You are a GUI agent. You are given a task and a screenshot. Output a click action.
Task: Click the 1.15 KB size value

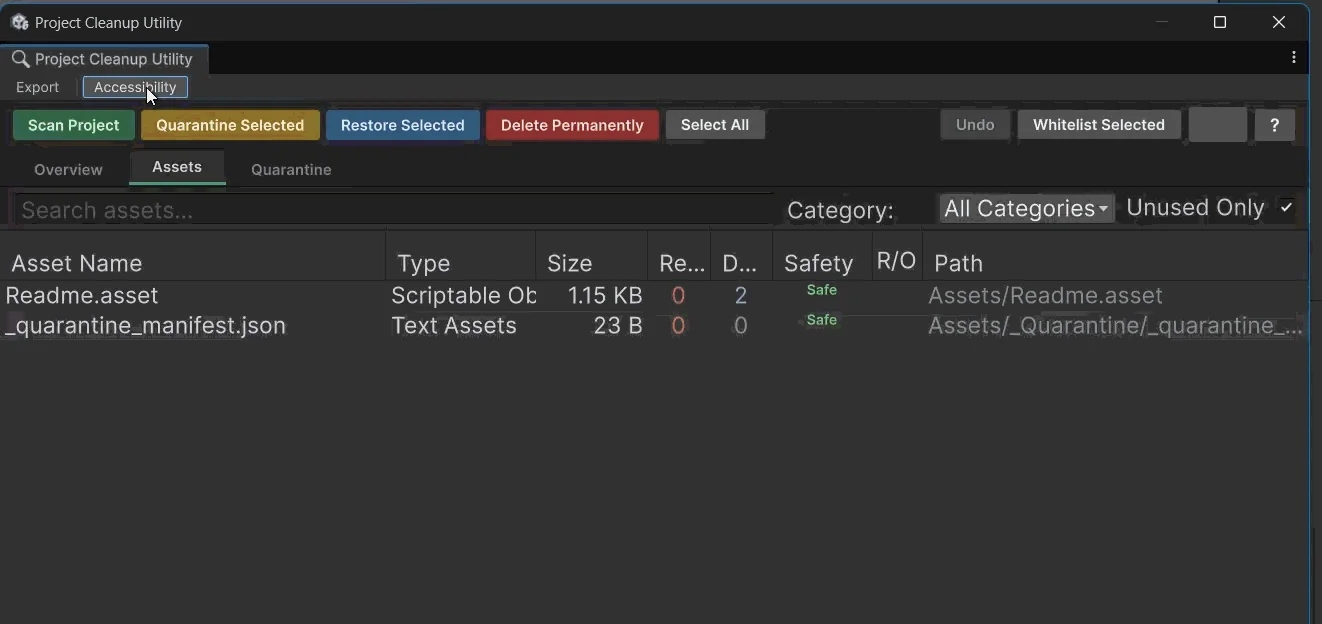point(605,295)
